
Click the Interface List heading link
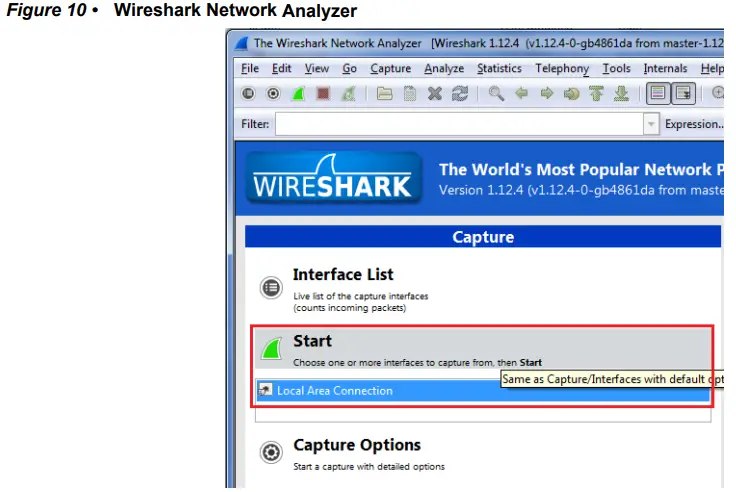(x=343, y=275)
